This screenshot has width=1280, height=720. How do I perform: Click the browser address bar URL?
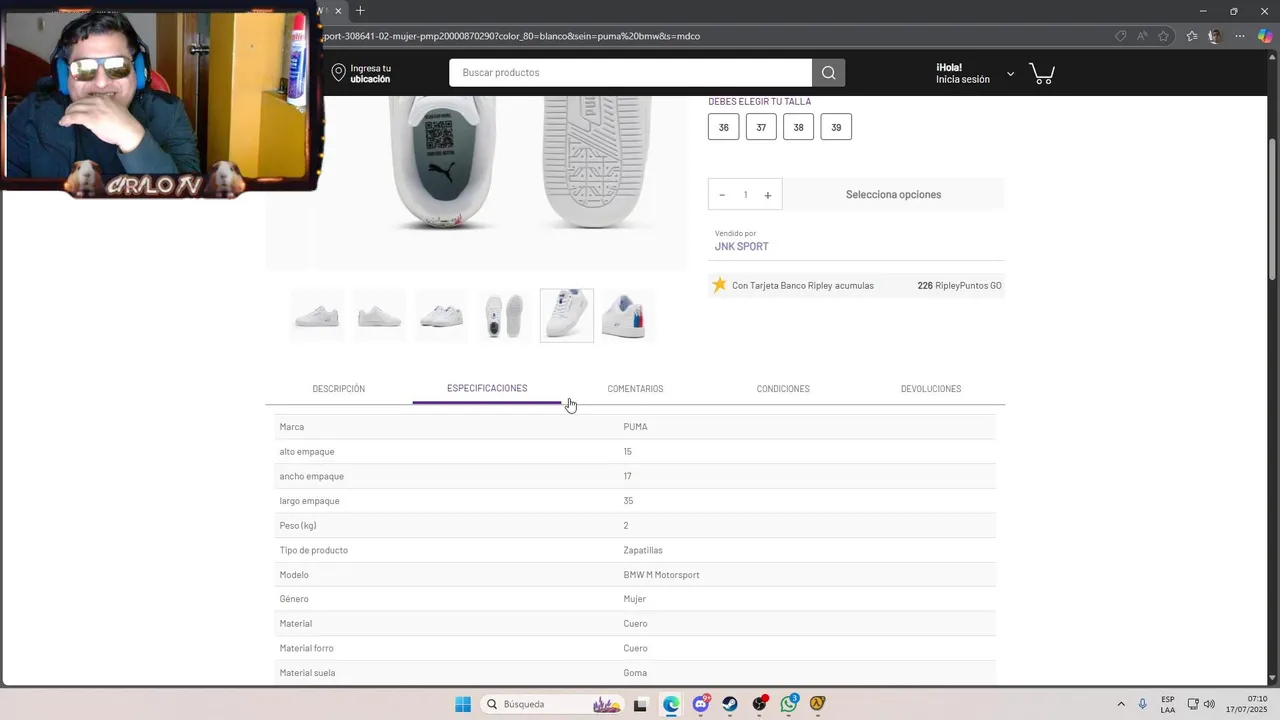tap(510, 36)
